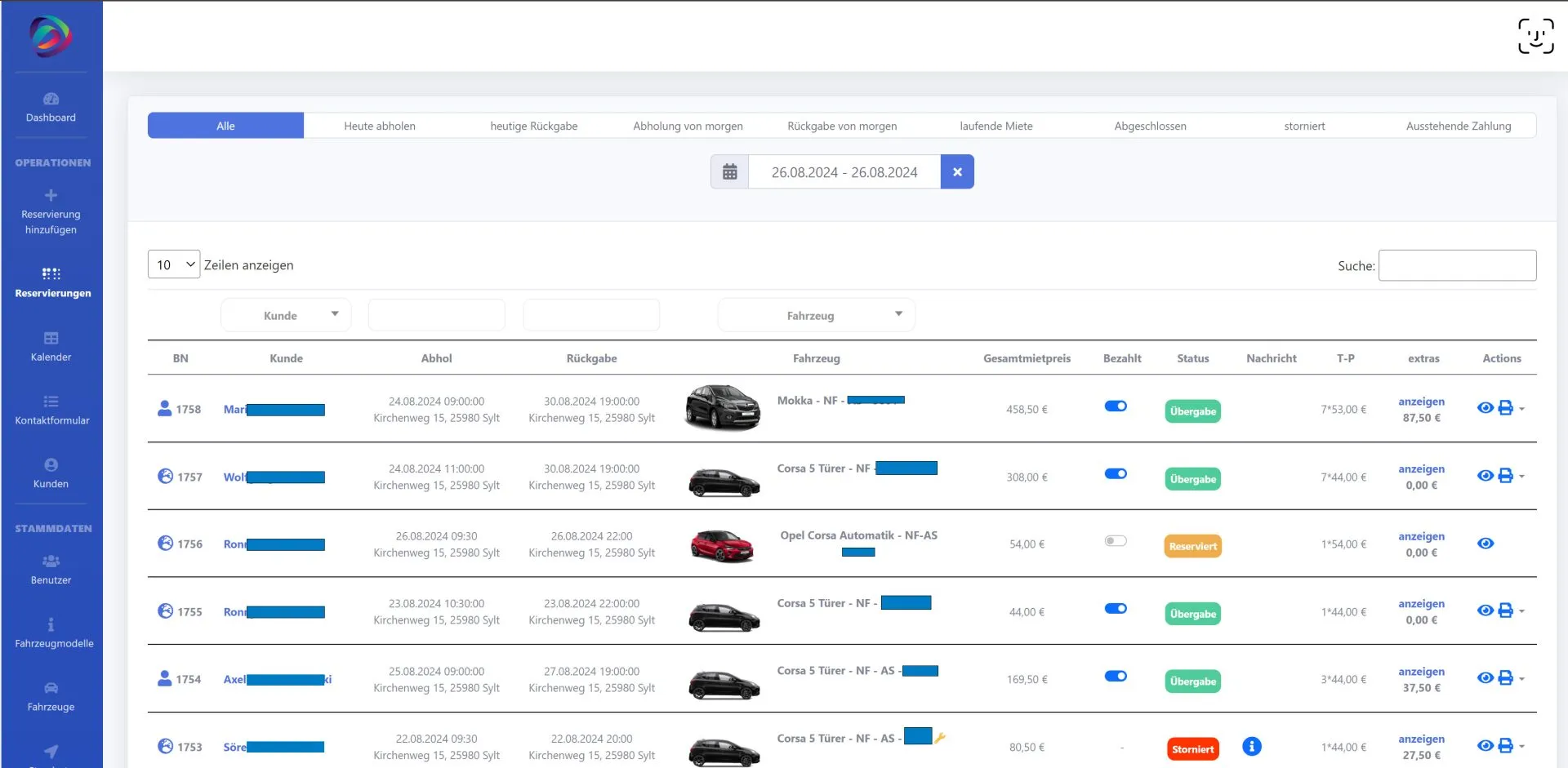
Task: Open the Fahrzeuge car icon
Action: [x=51, y=688]
